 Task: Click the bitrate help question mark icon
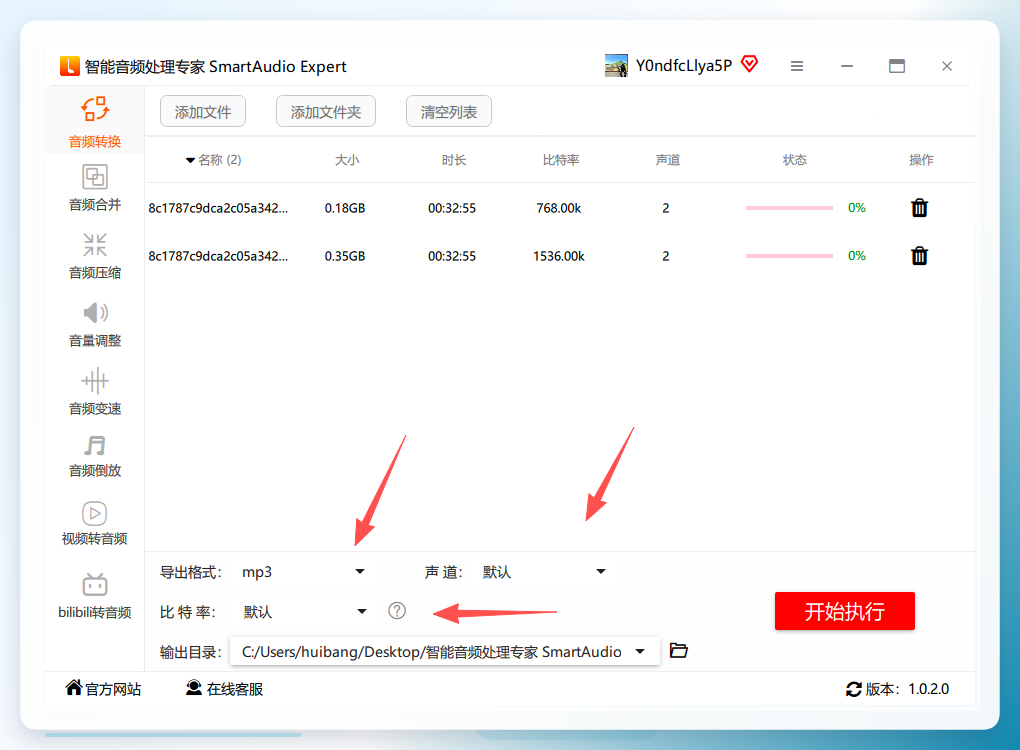click(397, 611)
